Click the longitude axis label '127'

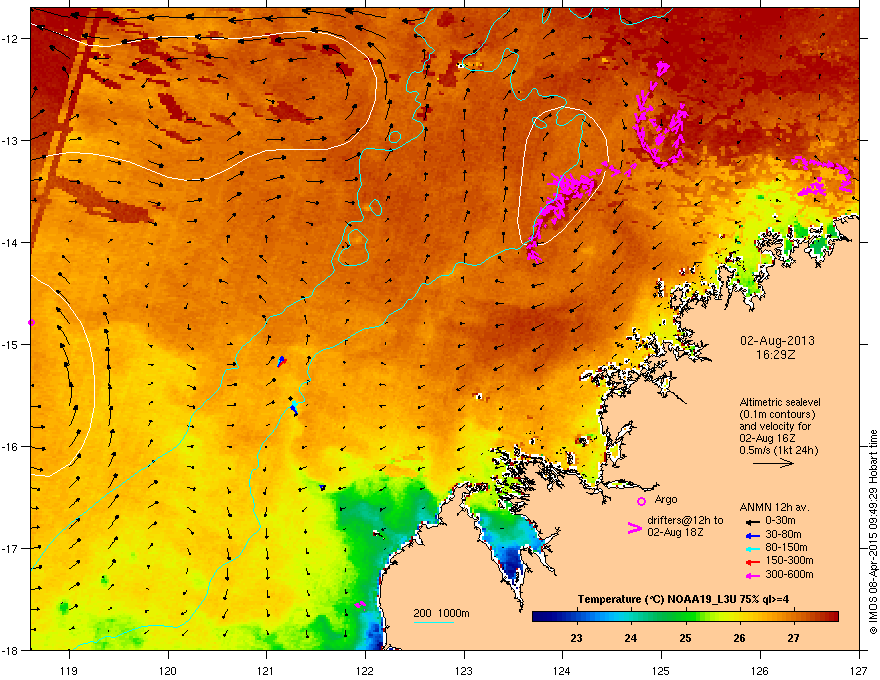pyautogui.click(x=858, y=670)
